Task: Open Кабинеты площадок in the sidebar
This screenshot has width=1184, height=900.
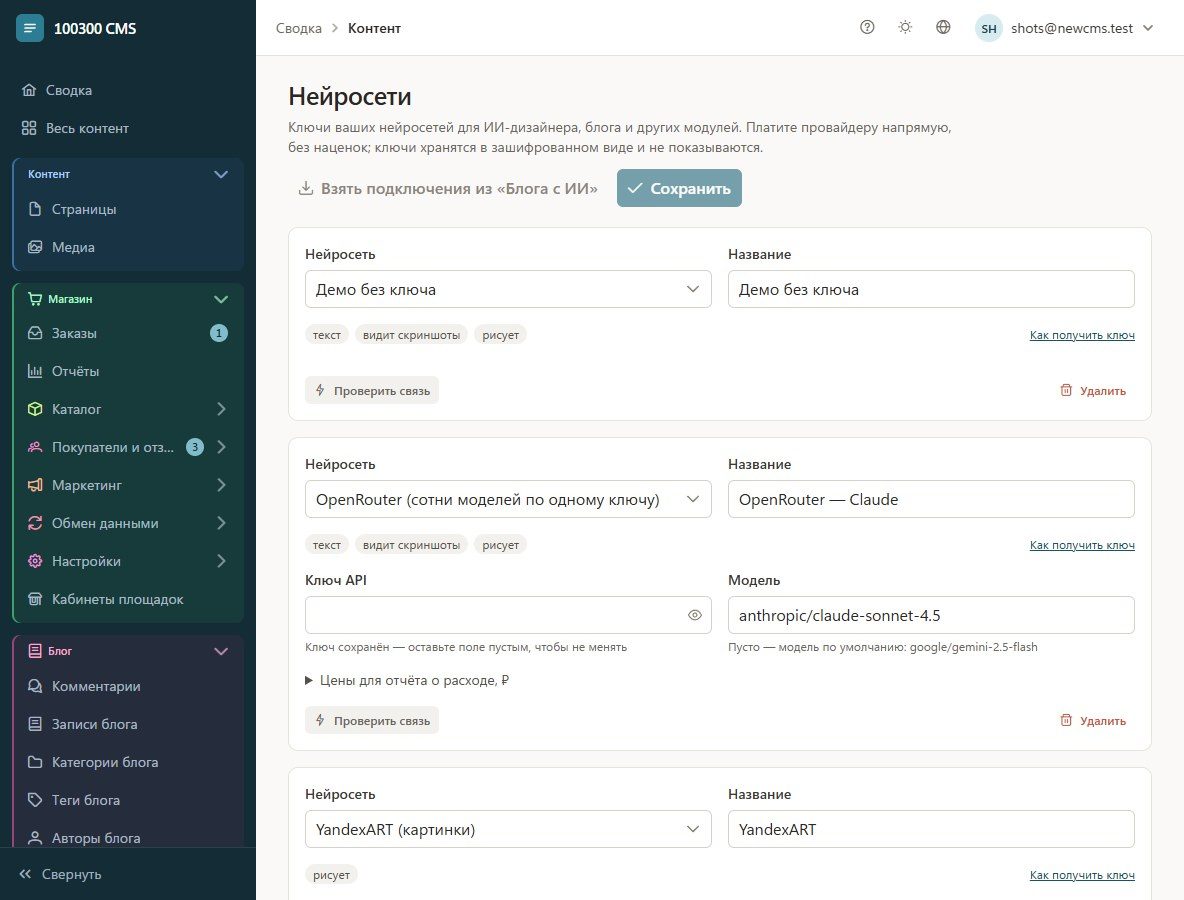Action: pos(128,599)
